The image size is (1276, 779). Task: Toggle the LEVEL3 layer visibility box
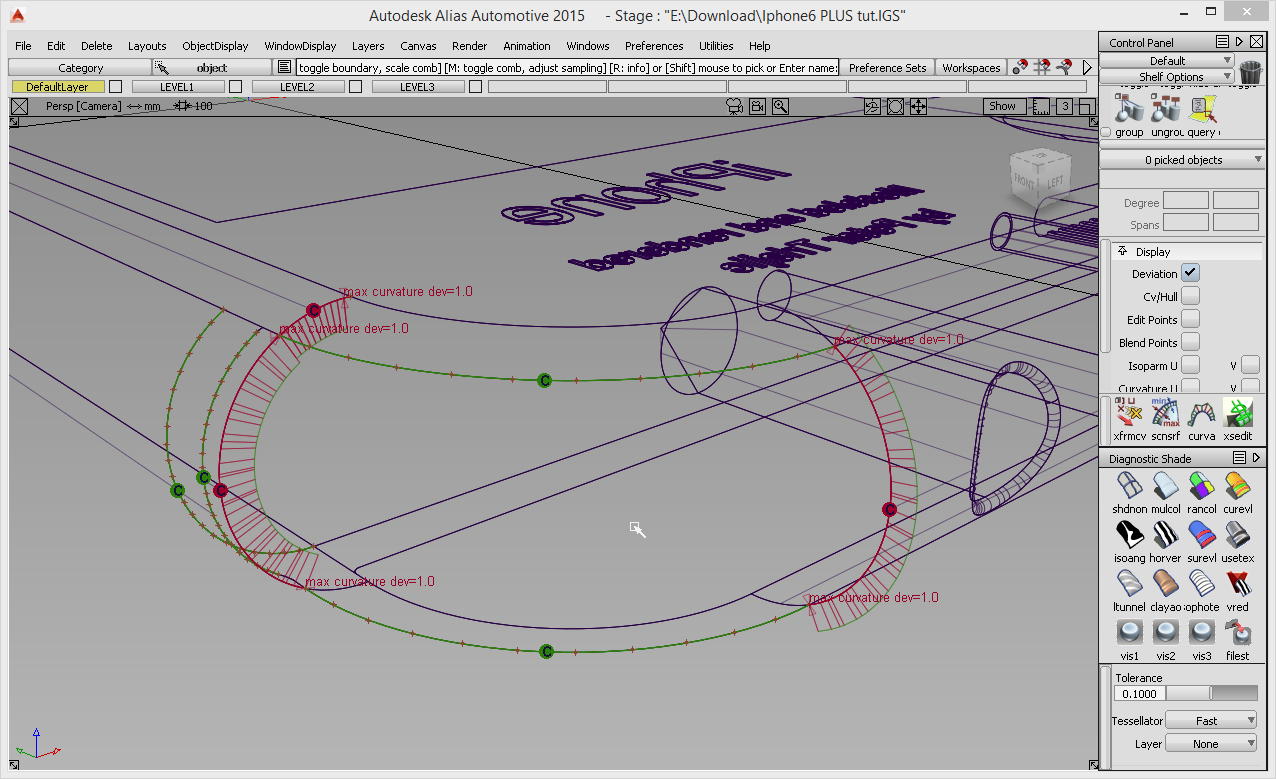pyautogui.click(x=476, y=87)
